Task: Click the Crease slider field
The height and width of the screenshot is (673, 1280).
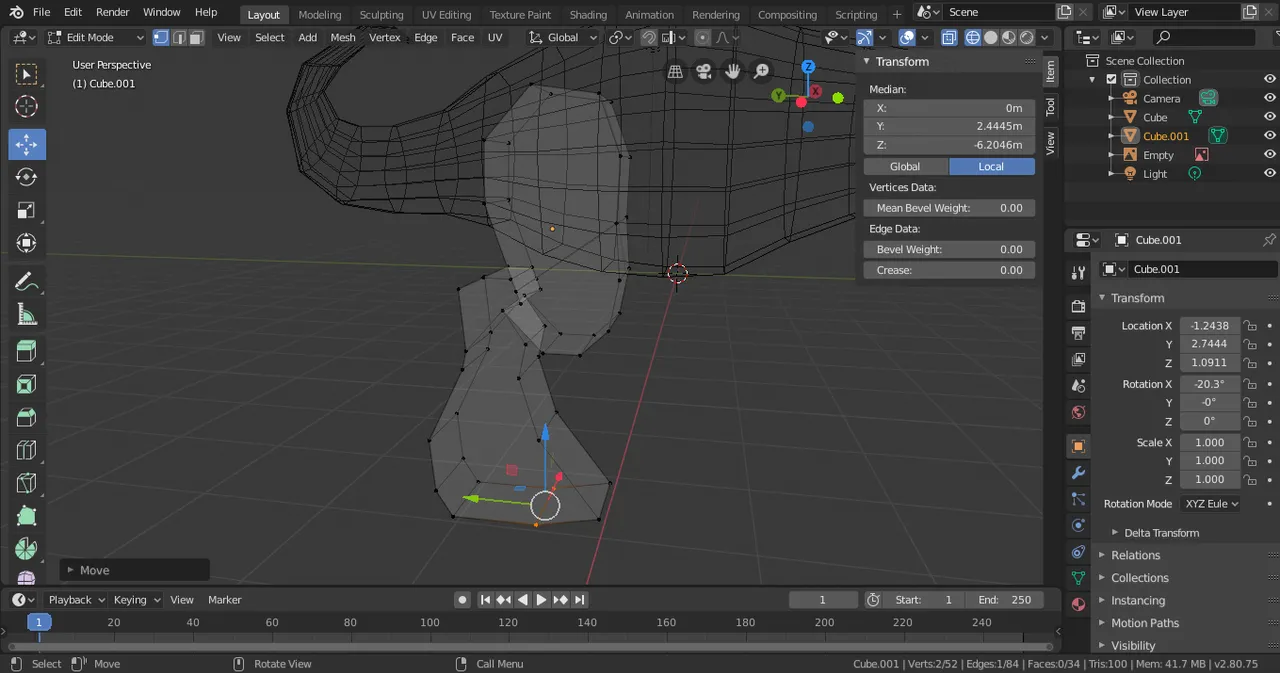Action: (x=949, y=270)
